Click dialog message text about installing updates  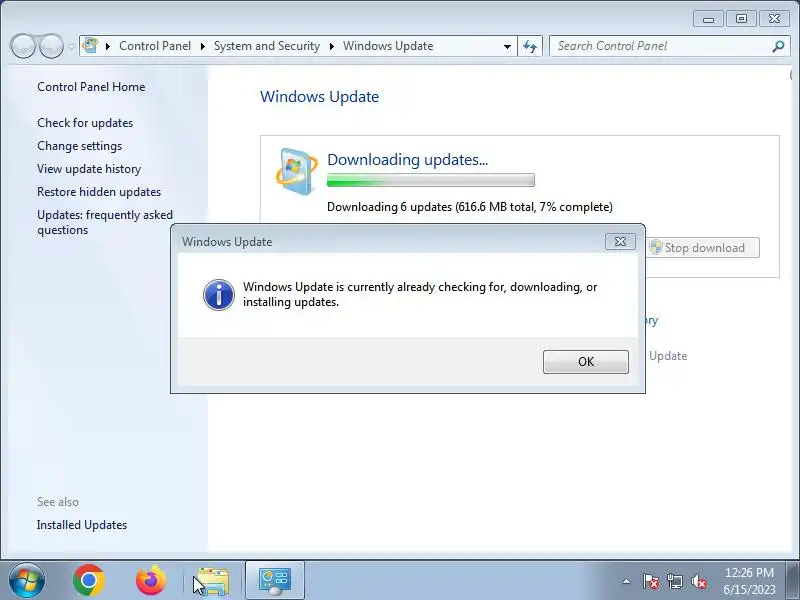pos(420,294)
